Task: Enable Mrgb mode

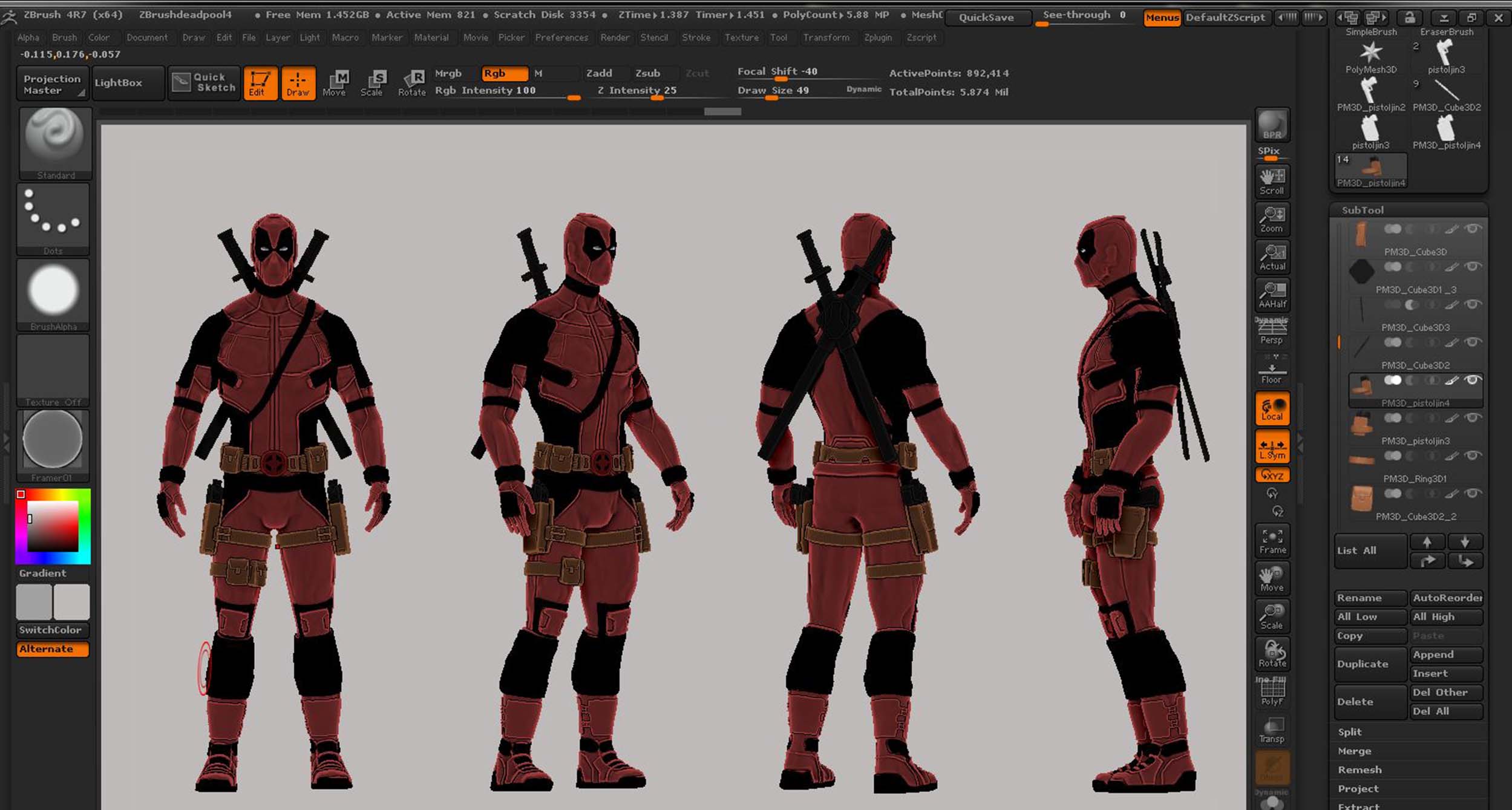Action: point(455,74)
